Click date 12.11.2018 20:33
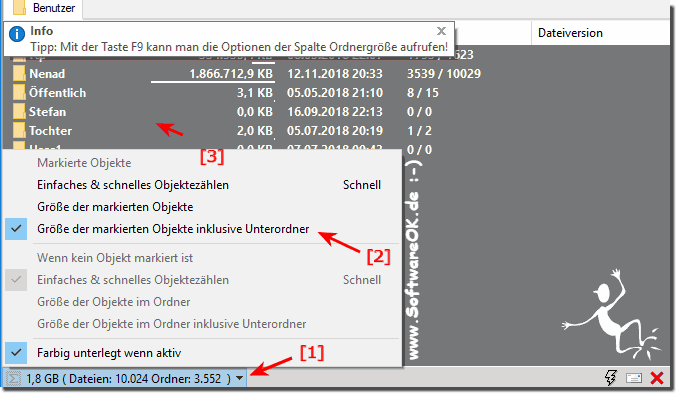The width and height of the screenshot is (677, 394). (335, 74)
